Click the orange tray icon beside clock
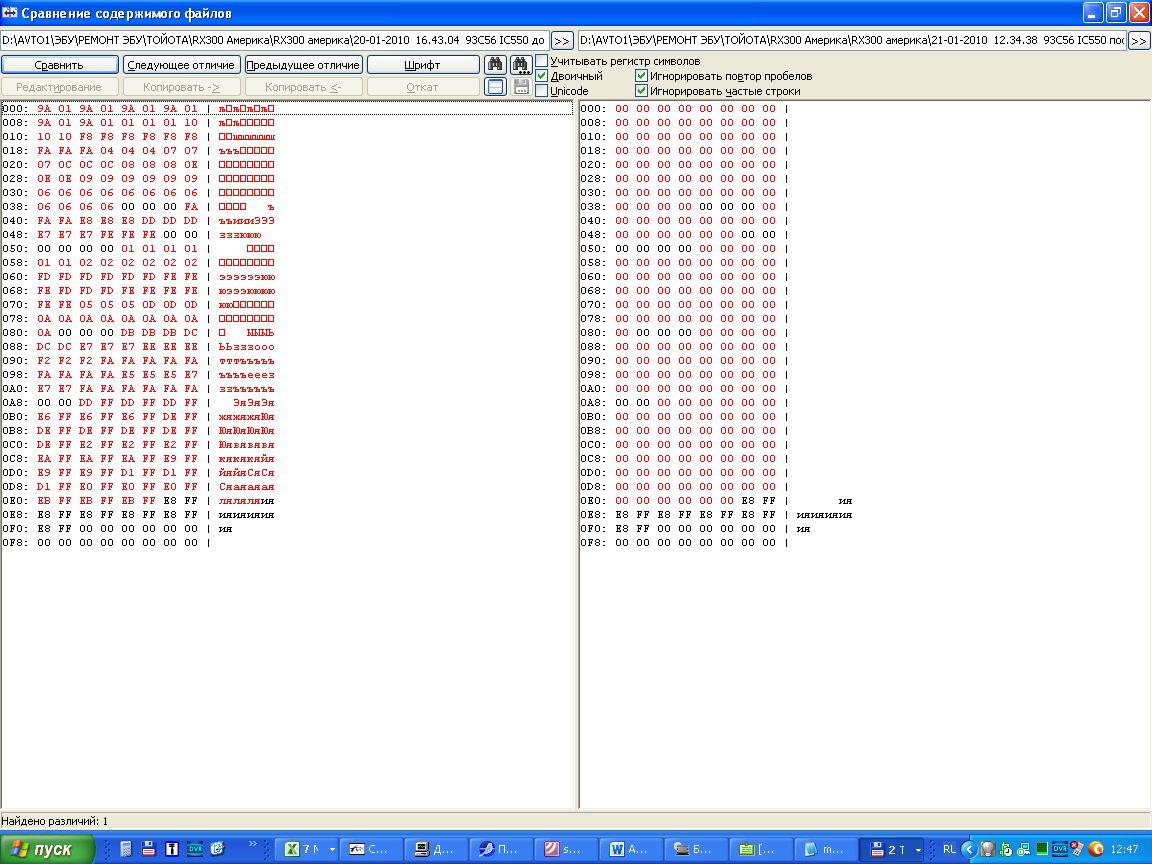 [x=1095, y=849]
